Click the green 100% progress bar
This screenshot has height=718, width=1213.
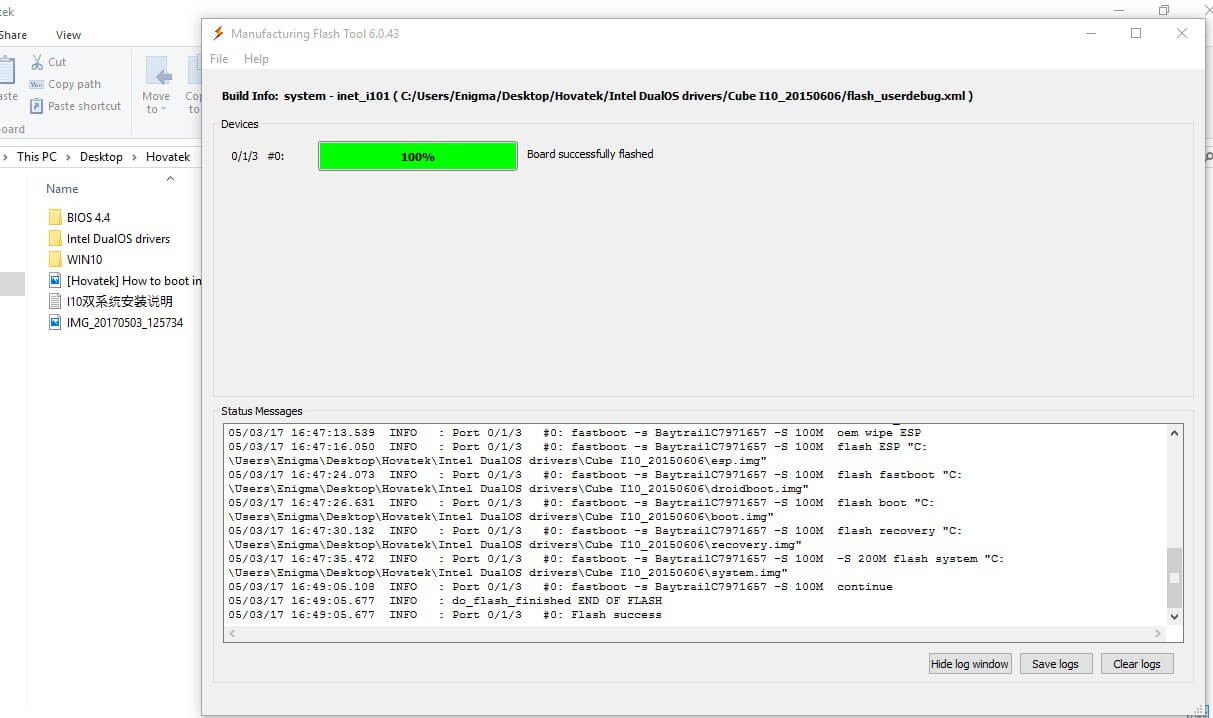tap(417, 156)
